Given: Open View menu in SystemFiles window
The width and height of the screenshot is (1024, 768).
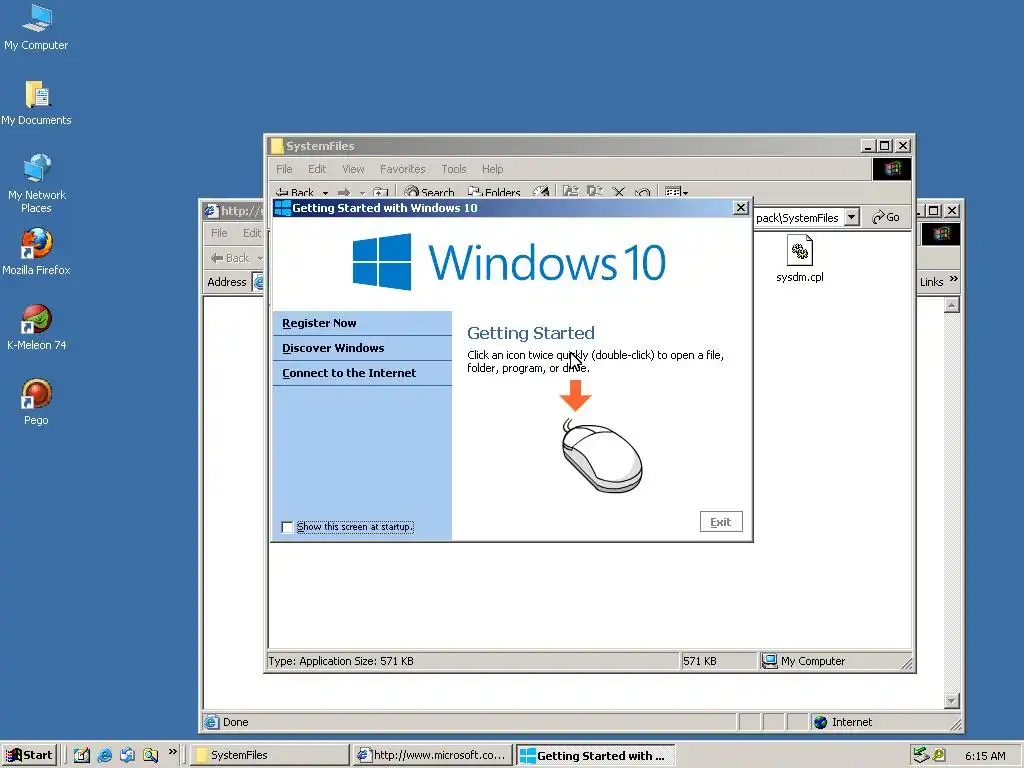Looking at the screenshot, I should click(x=353, y=169).
